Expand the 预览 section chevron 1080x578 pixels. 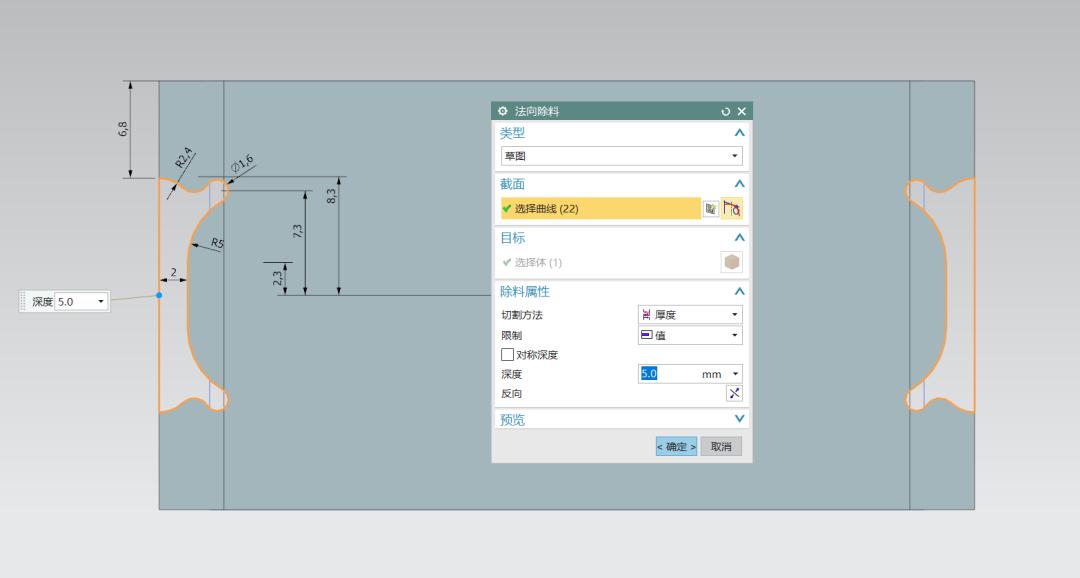tap(738, 419)
